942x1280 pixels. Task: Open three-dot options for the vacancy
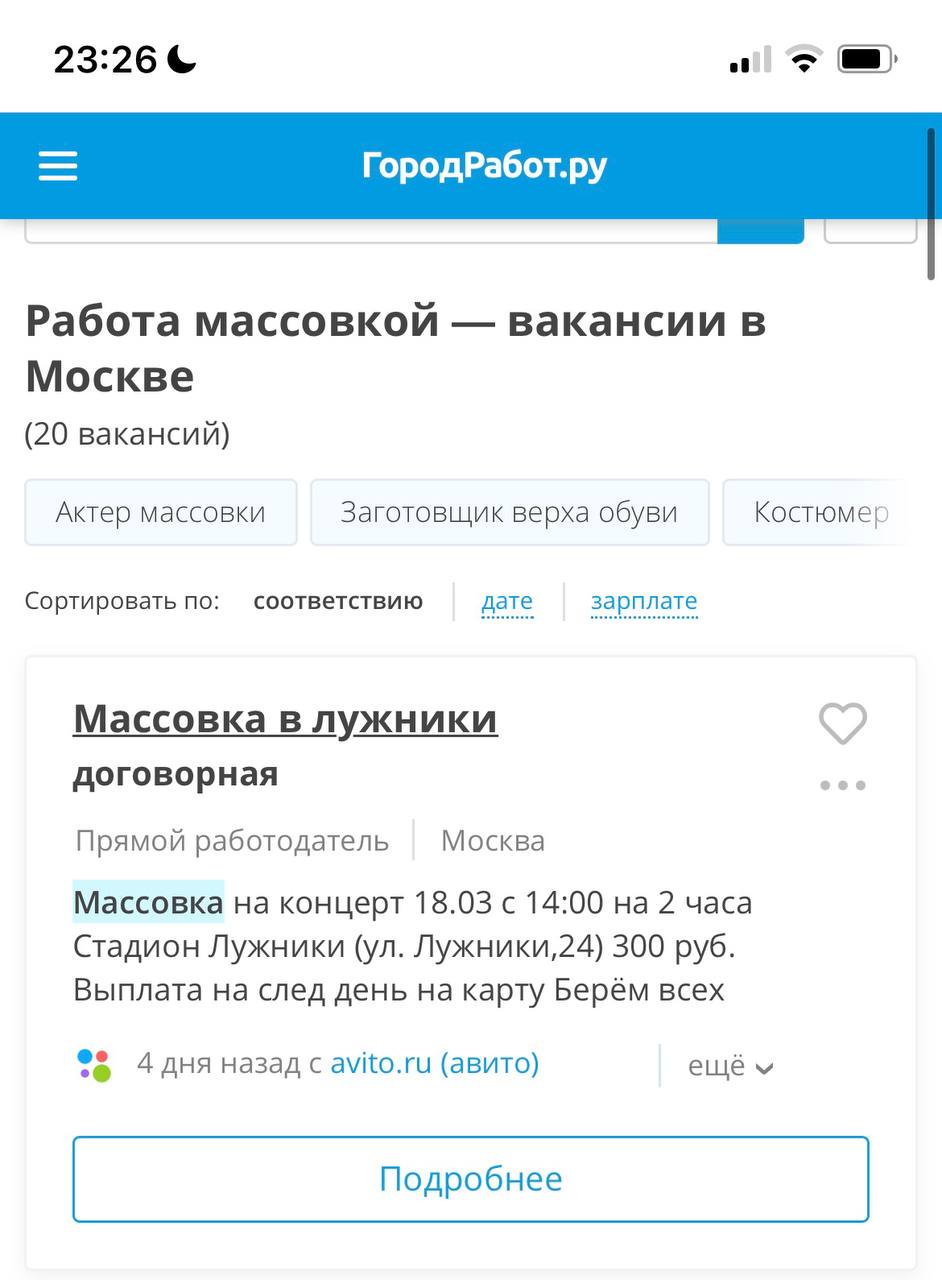(x=842, y=785)
